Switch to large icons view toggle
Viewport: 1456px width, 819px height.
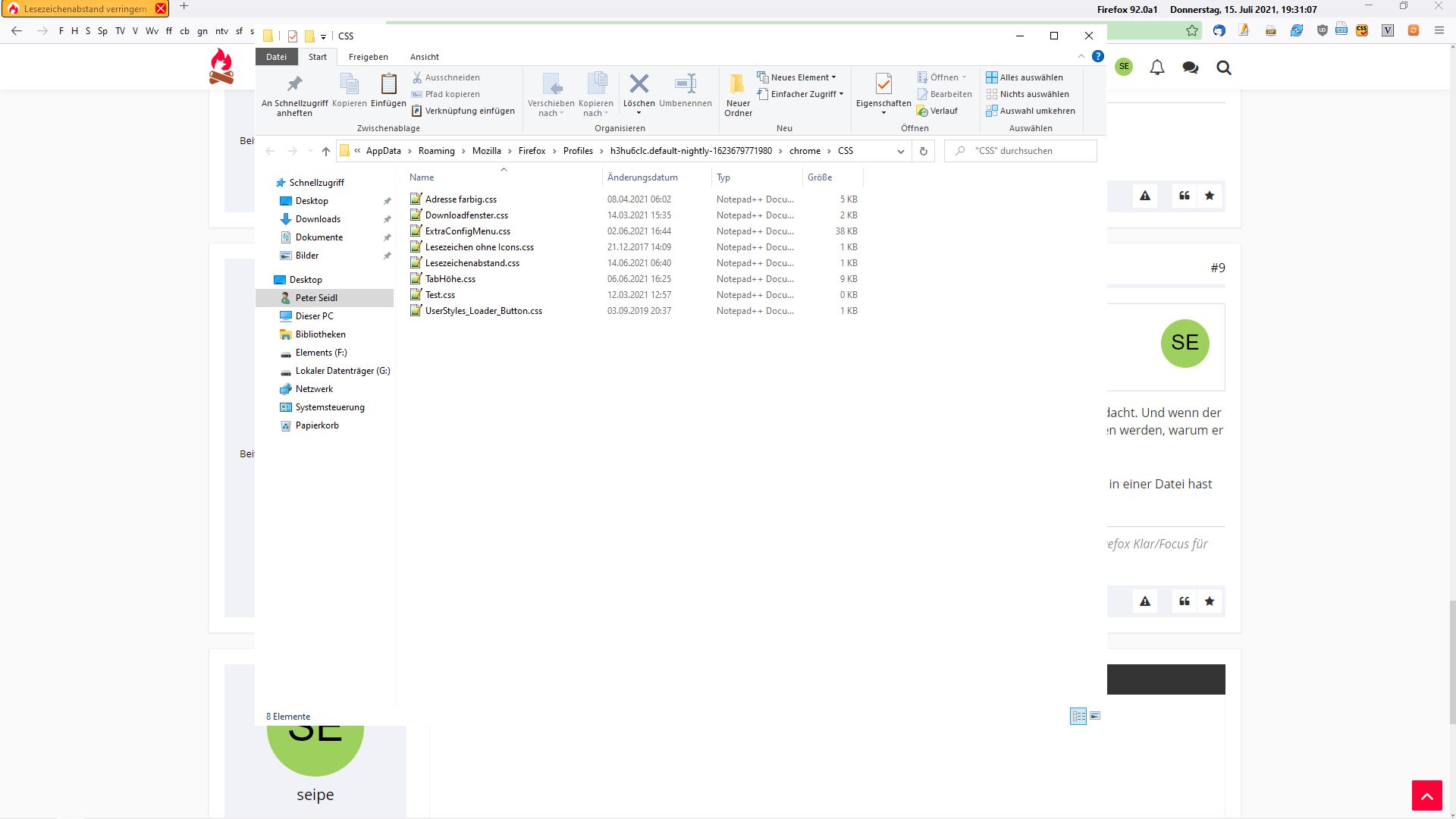click(x=1094, y=716)
